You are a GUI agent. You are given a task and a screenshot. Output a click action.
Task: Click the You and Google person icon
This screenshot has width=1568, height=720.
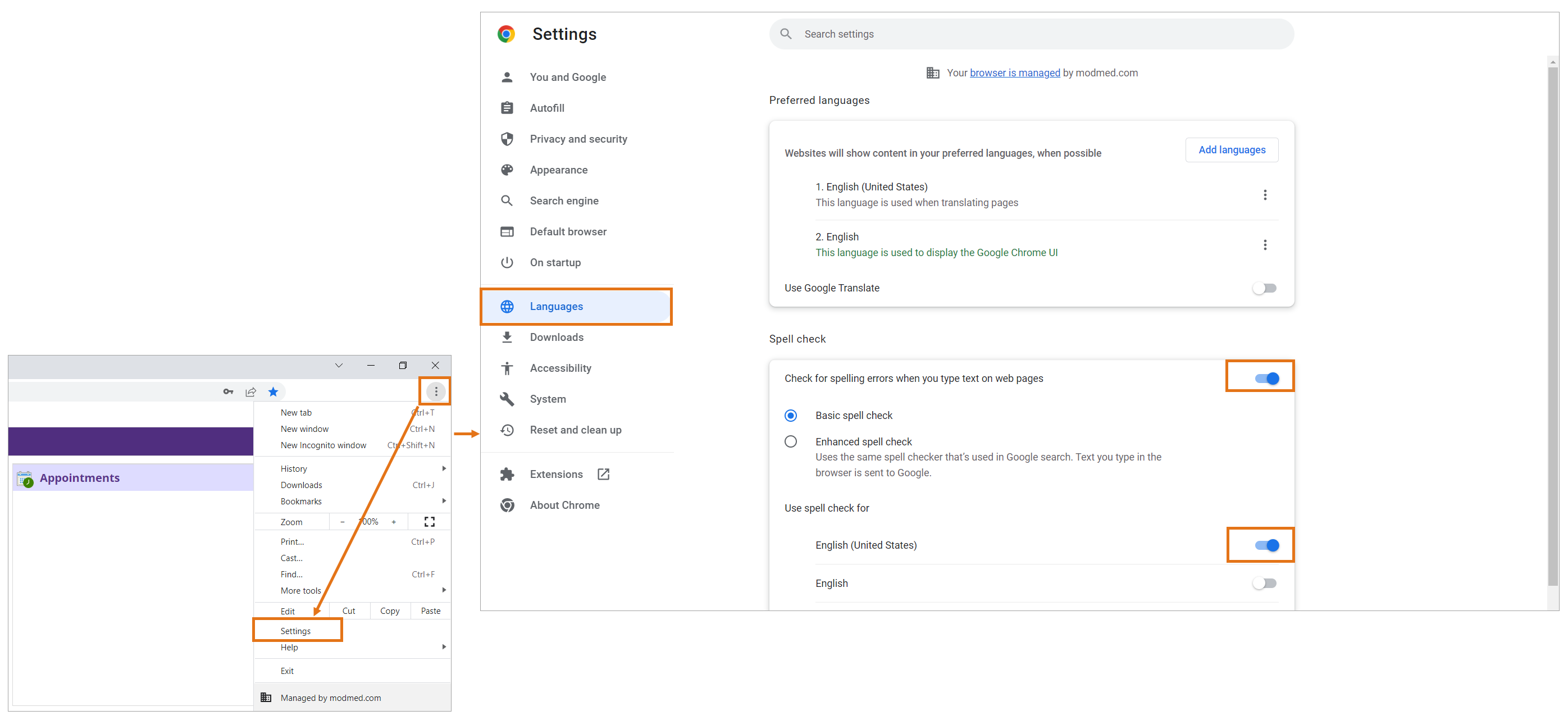click(x=507, y=78)
